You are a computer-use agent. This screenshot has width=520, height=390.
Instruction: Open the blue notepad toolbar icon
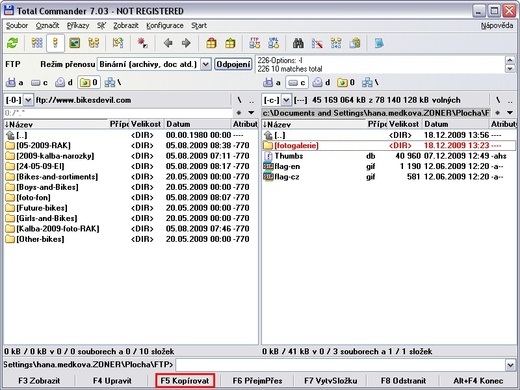[x=379, y=43]
